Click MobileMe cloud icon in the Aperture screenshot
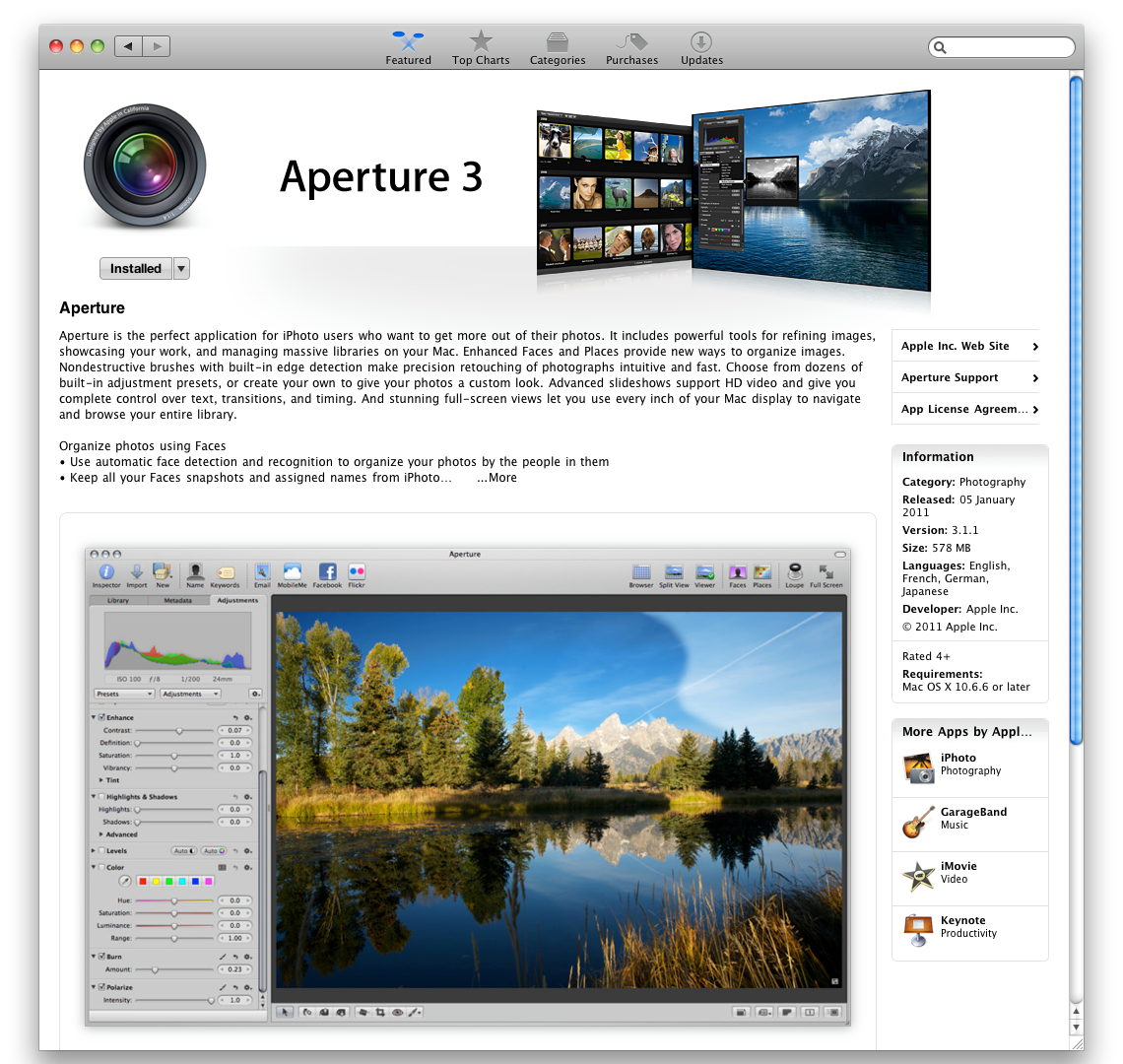This screenshot has width=1123, height=1064. pos(293,575)
